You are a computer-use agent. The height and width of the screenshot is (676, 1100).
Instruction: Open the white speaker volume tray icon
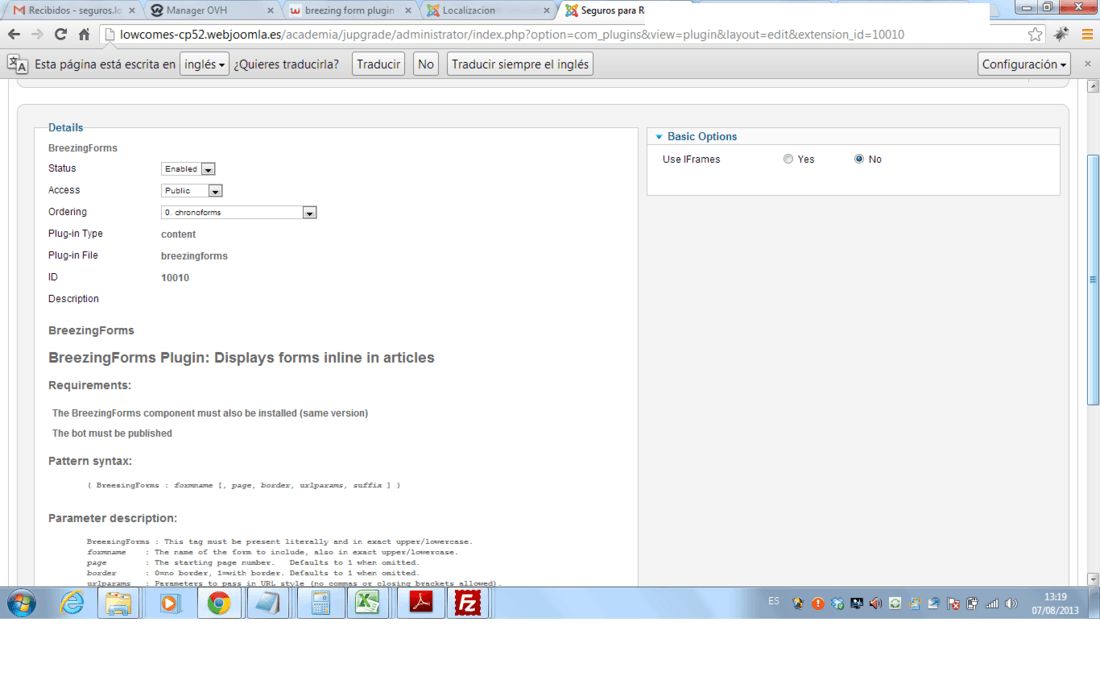tap(1011, 603)
